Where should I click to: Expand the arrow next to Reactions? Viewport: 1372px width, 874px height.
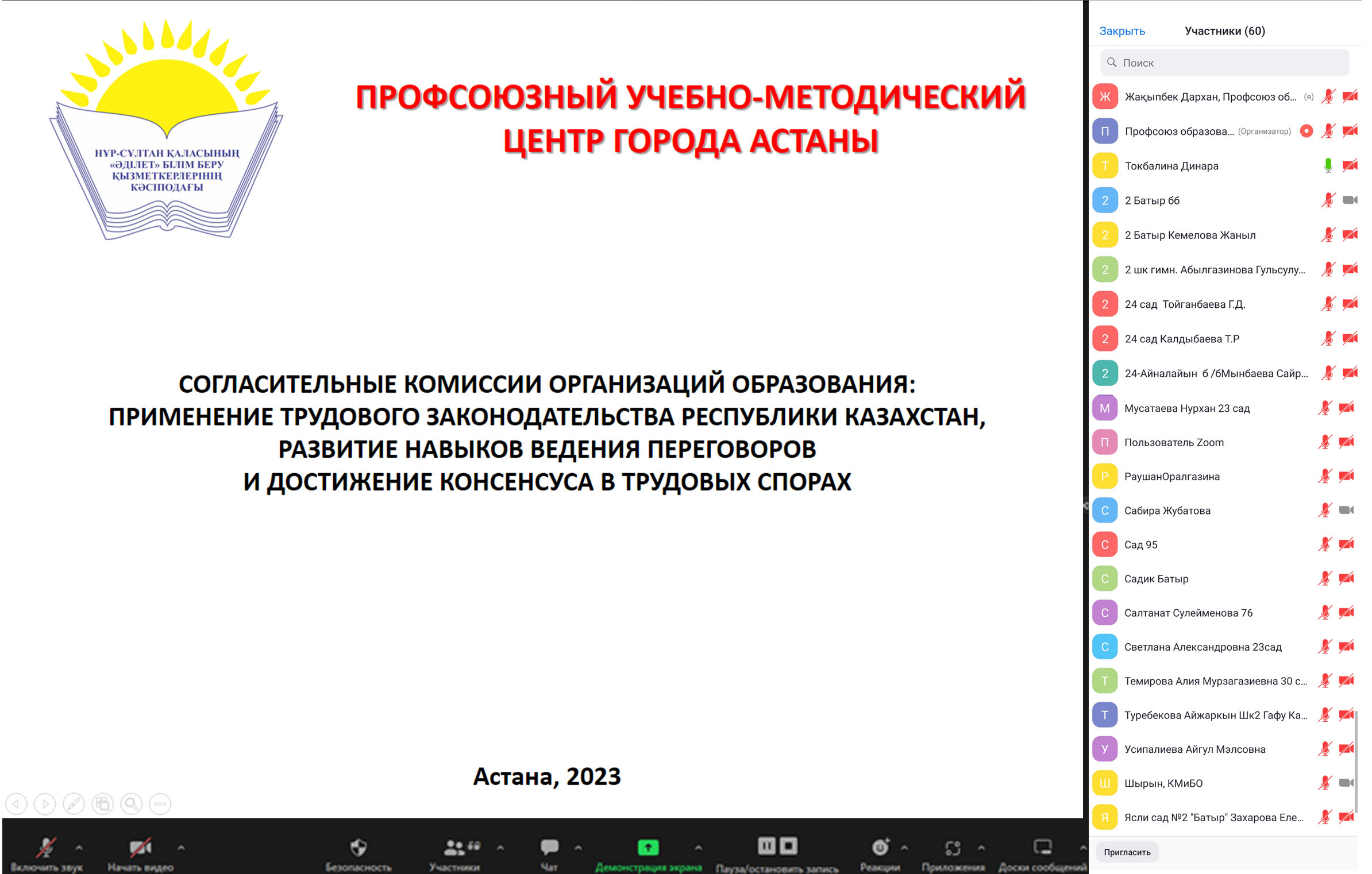coord(904,847)
